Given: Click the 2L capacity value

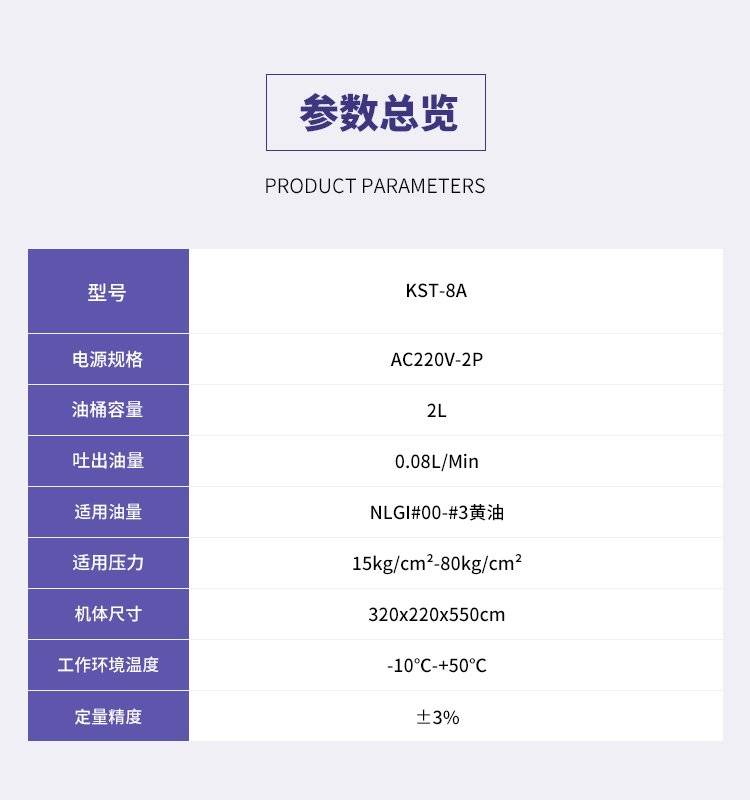Looking at the screenshot, I should click(x=436, y=410).
